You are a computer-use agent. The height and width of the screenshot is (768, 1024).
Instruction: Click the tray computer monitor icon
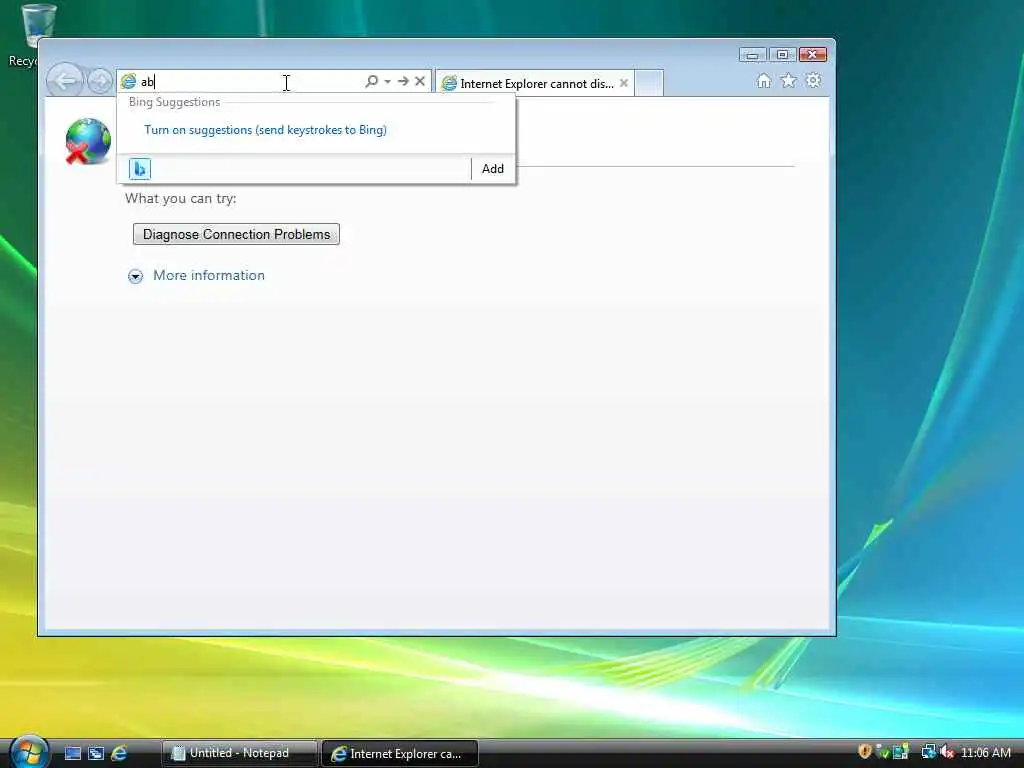(x=901, y=752)
